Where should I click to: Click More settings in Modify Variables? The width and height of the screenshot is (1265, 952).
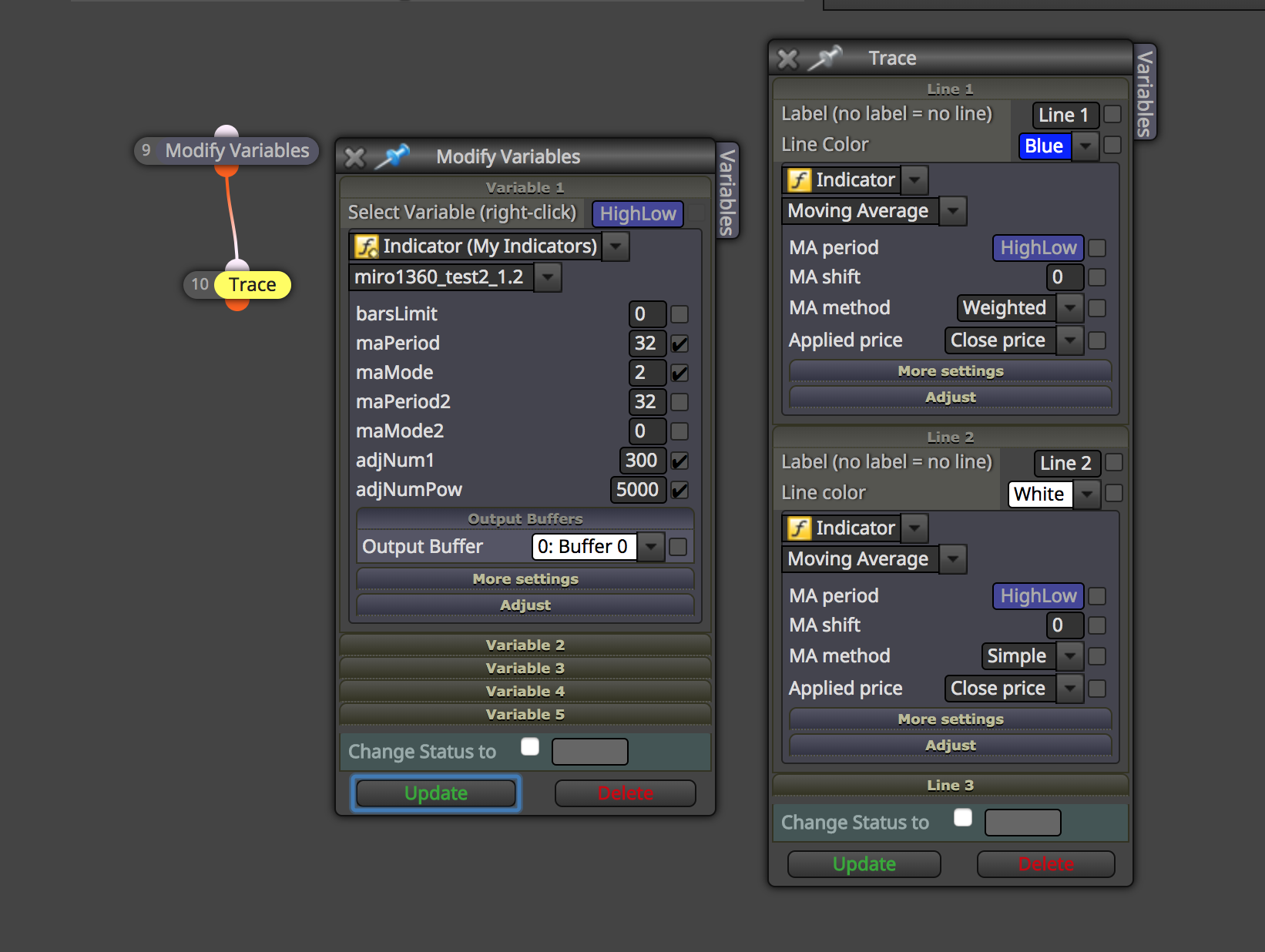pyautogui.click(x=525, y=579)
